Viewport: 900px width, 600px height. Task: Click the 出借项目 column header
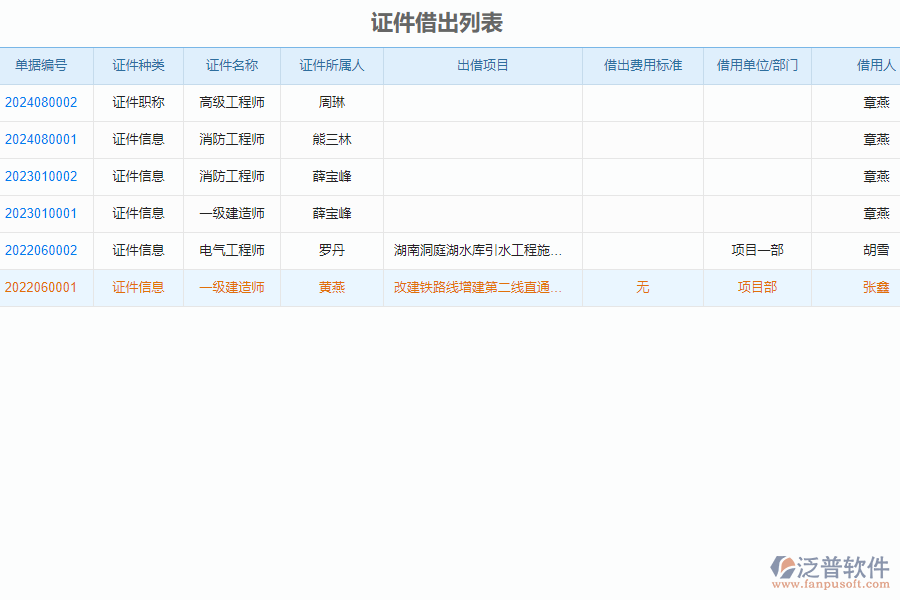[x=482, y=65]
